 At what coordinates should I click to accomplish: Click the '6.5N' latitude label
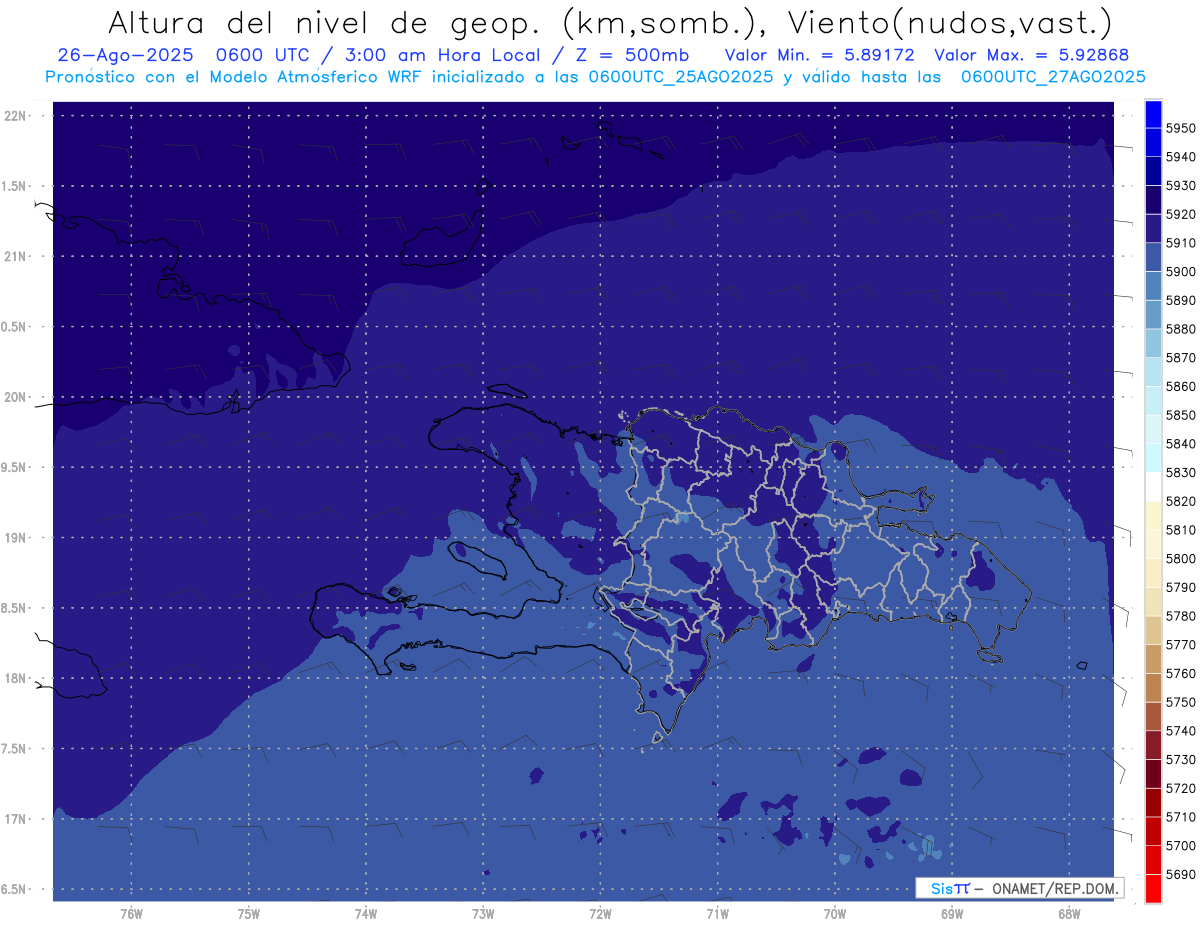[15, 889]
